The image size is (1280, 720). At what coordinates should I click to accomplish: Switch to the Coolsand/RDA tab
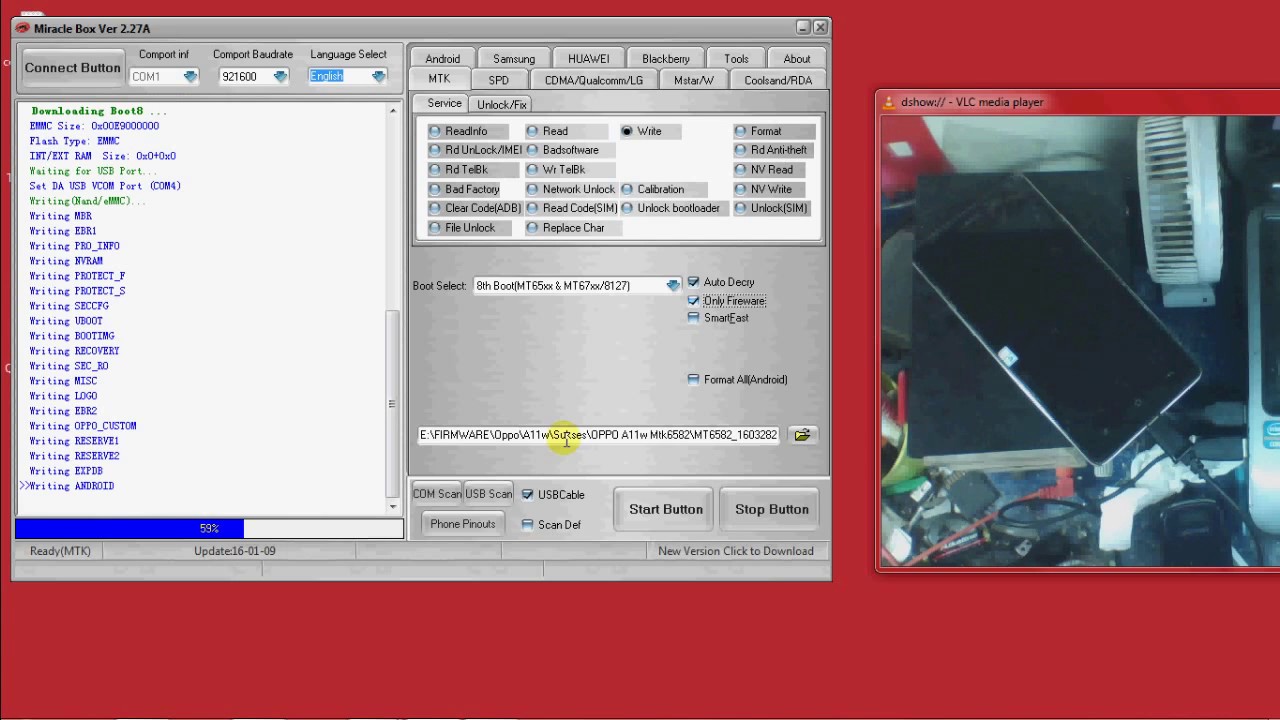(778, 80)
